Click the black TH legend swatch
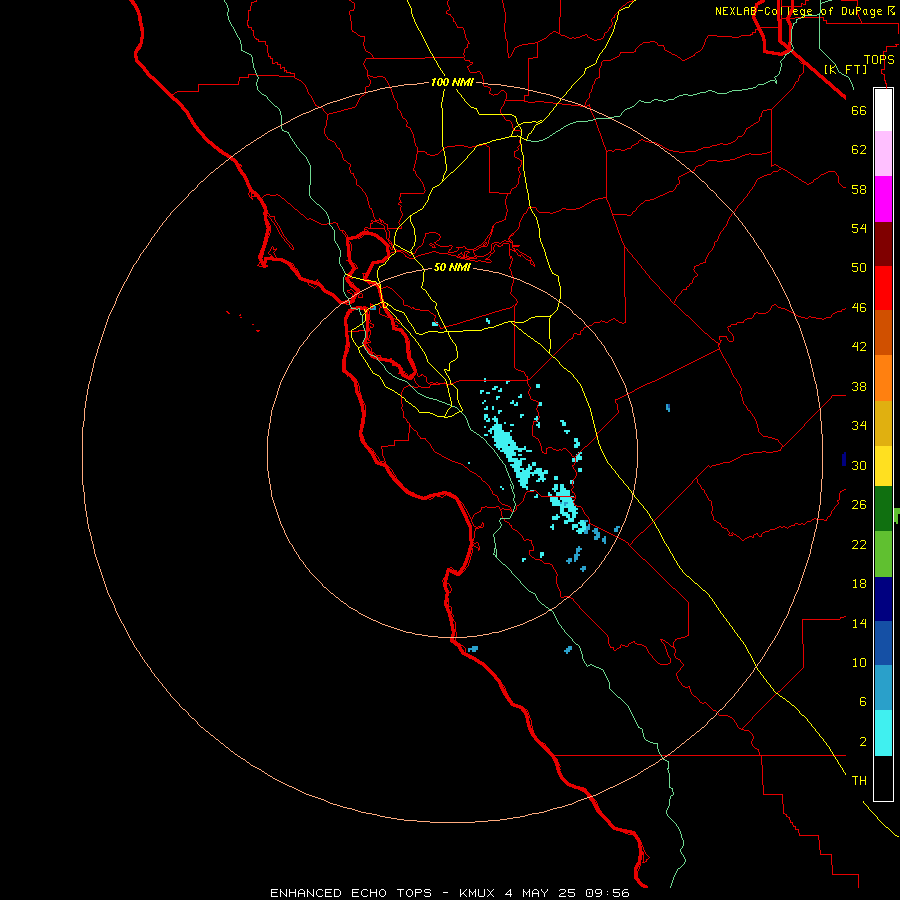Image resolution: width=900 pixels, height=900 pixels. [x=883, y=778]
